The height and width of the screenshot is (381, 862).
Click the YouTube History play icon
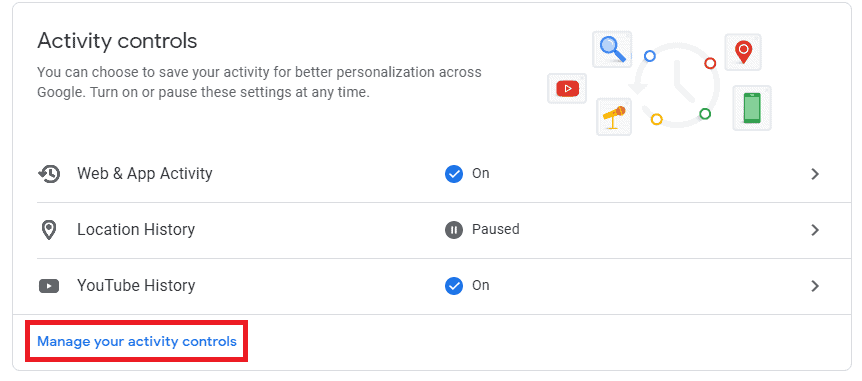(49, 286)
